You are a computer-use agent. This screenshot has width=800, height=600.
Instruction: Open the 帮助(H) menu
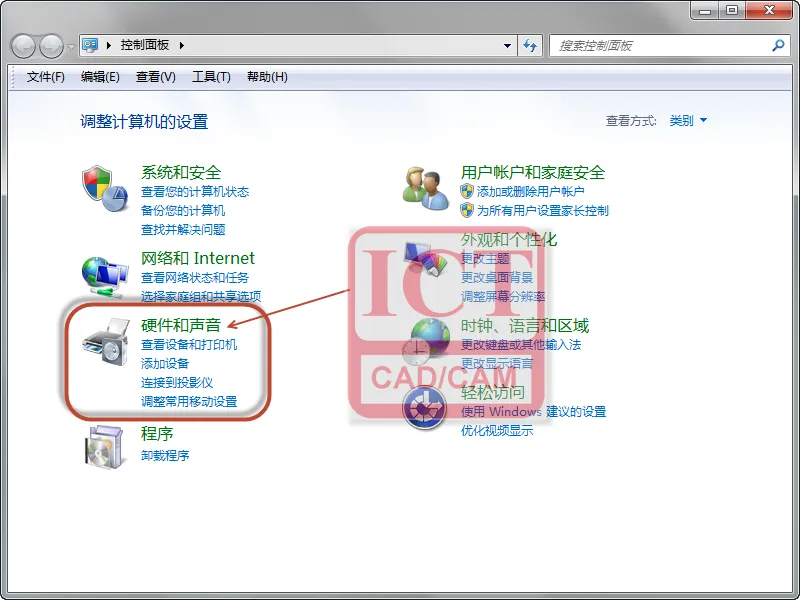[267, 77]
